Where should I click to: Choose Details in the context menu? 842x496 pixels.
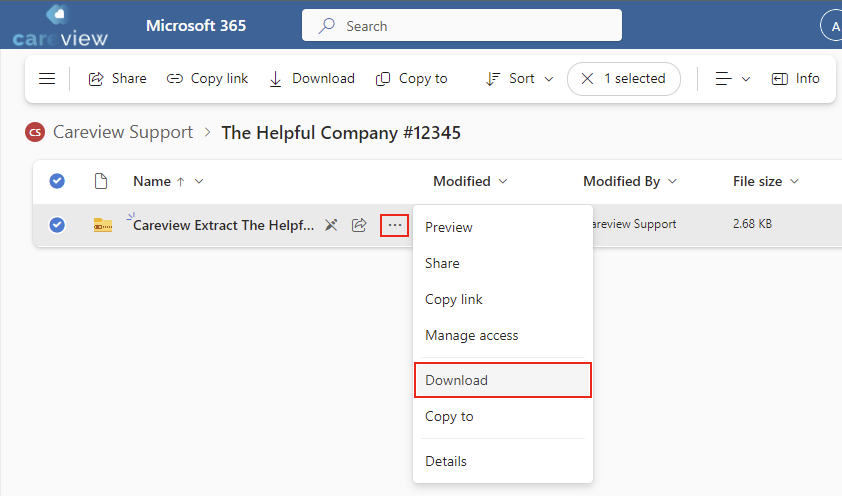(503, 461)
